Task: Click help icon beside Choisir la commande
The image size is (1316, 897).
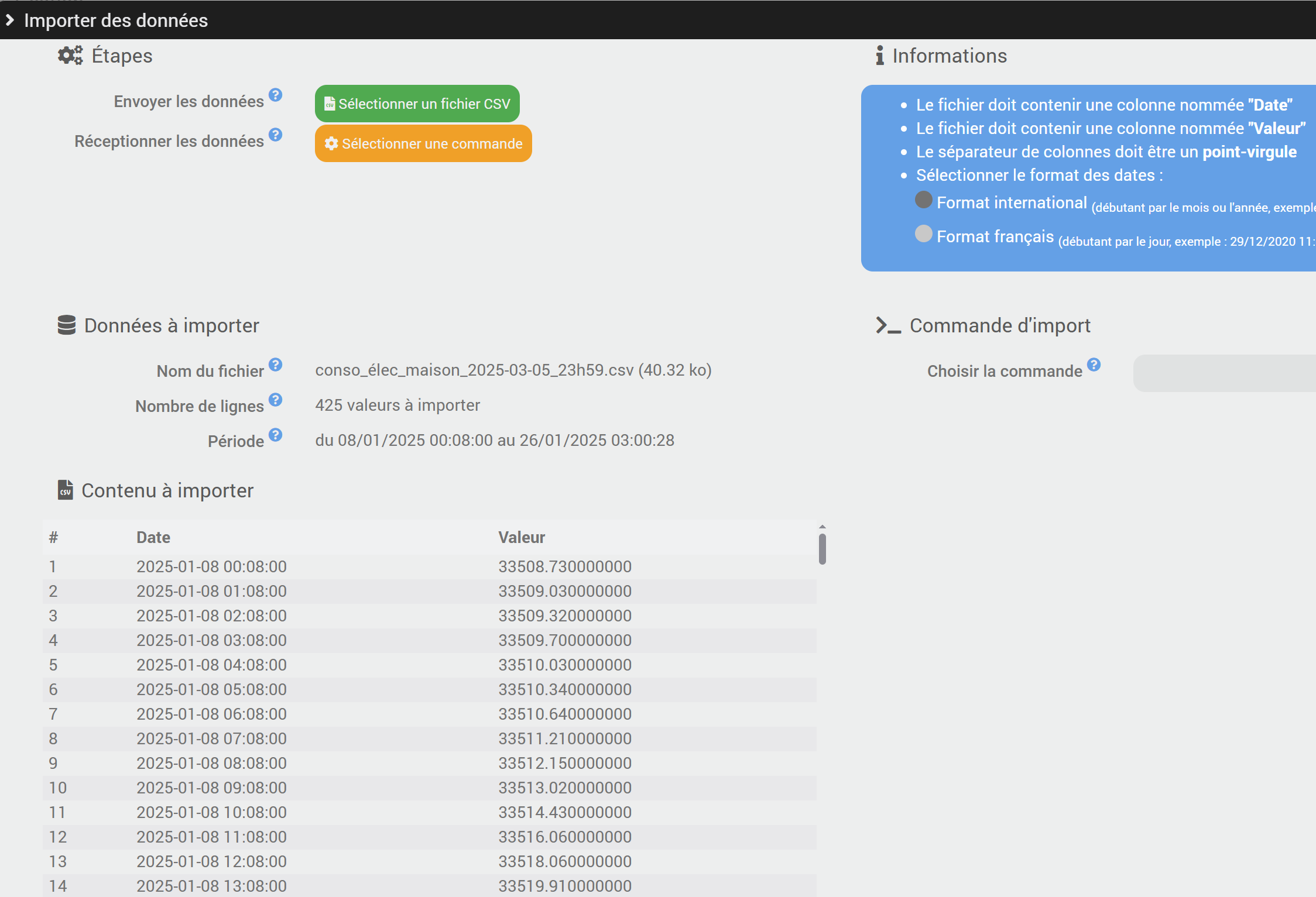Action: click(1094, 365)
